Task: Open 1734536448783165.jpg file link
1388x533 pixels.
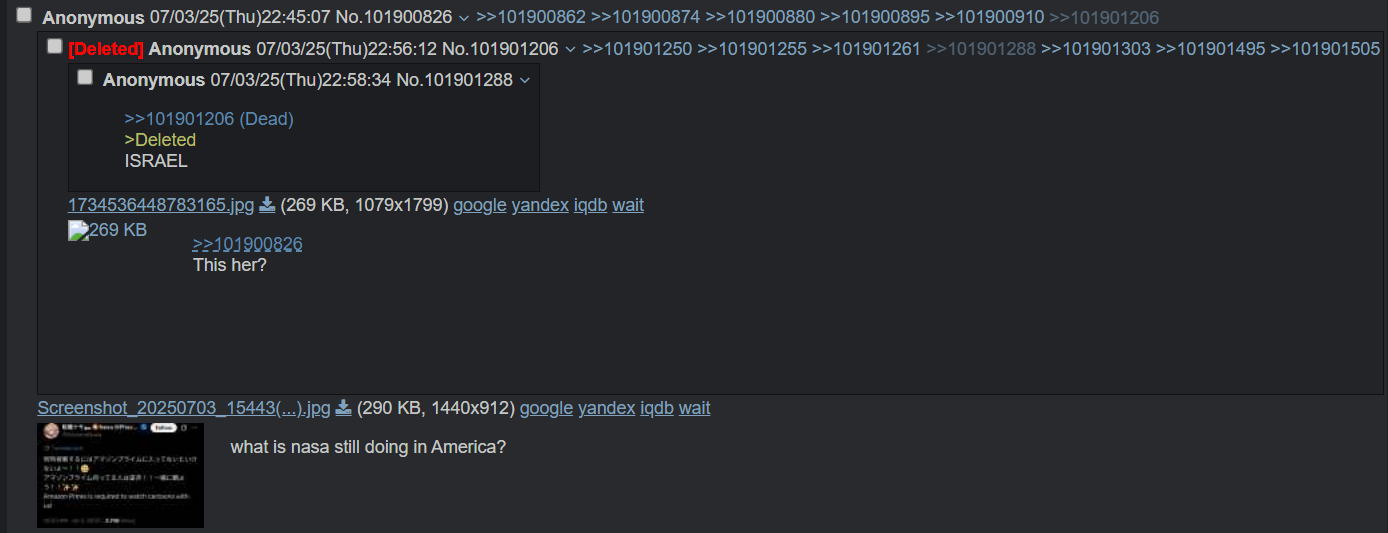Action: (x=160, y=205)
